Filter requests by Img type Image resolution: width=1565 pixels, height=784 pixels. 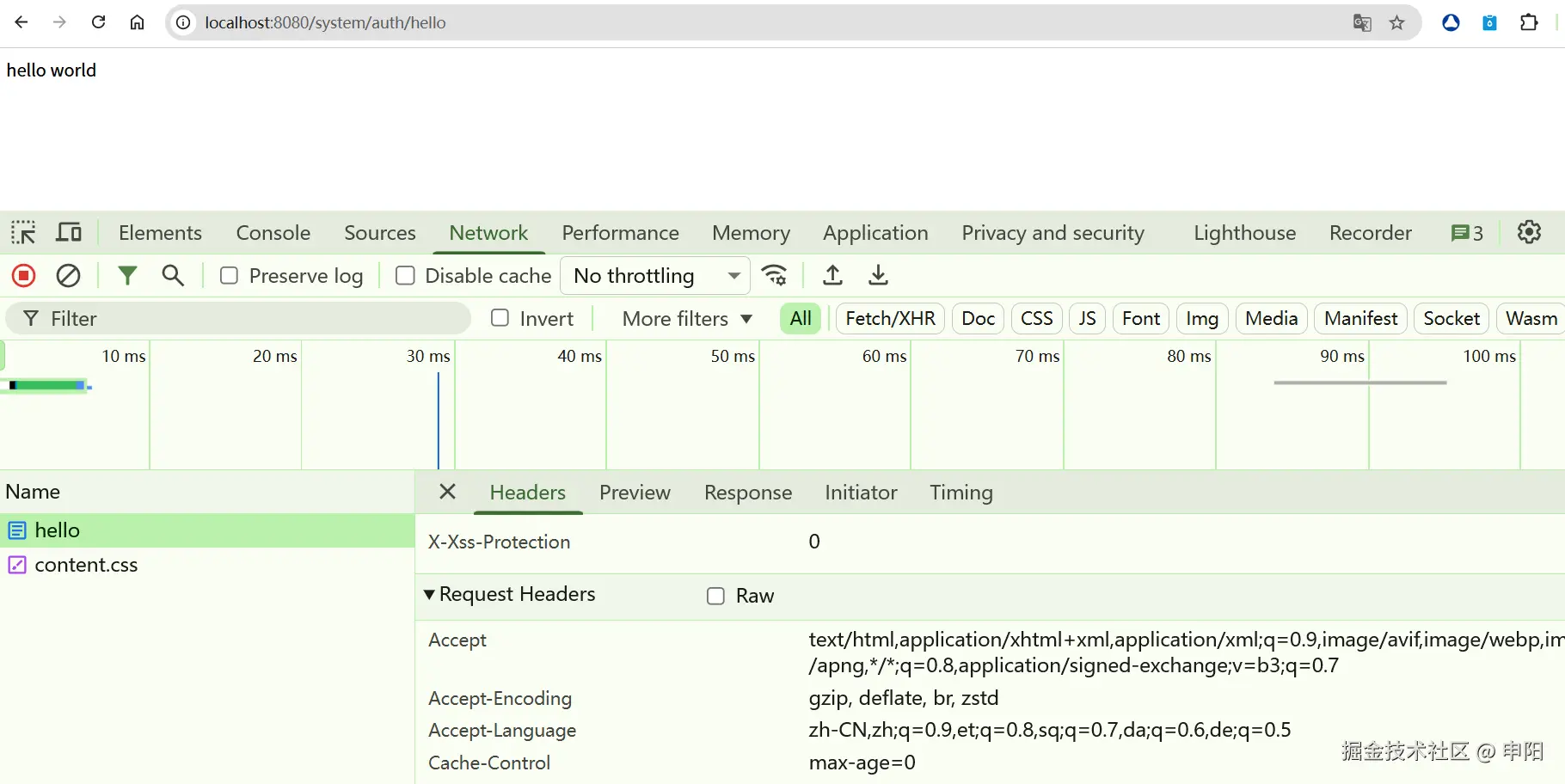click(1202, 319)
